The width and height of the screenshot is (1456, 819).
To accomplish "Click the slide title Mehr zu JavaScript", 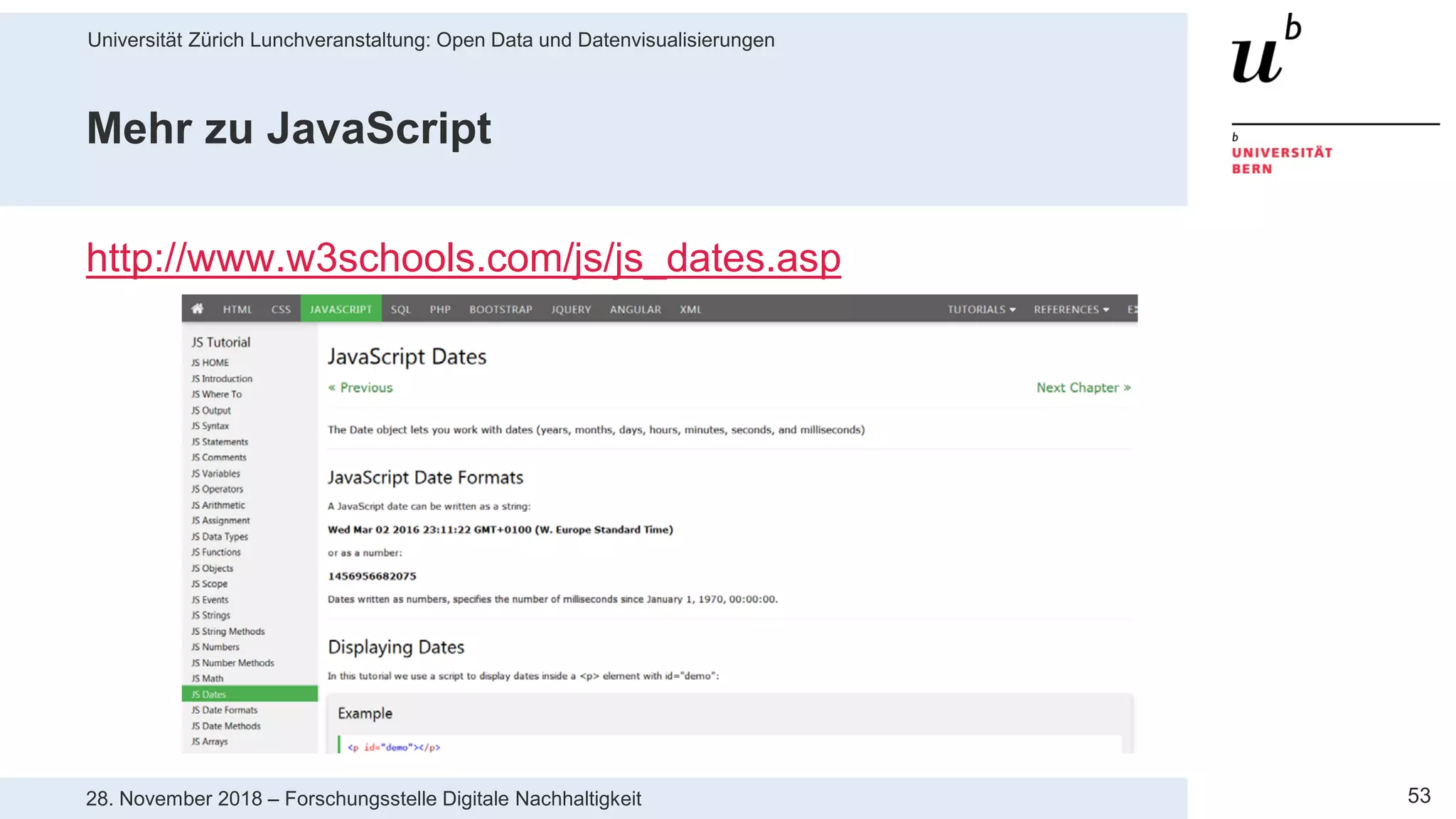I will click(x=289, y=129).
